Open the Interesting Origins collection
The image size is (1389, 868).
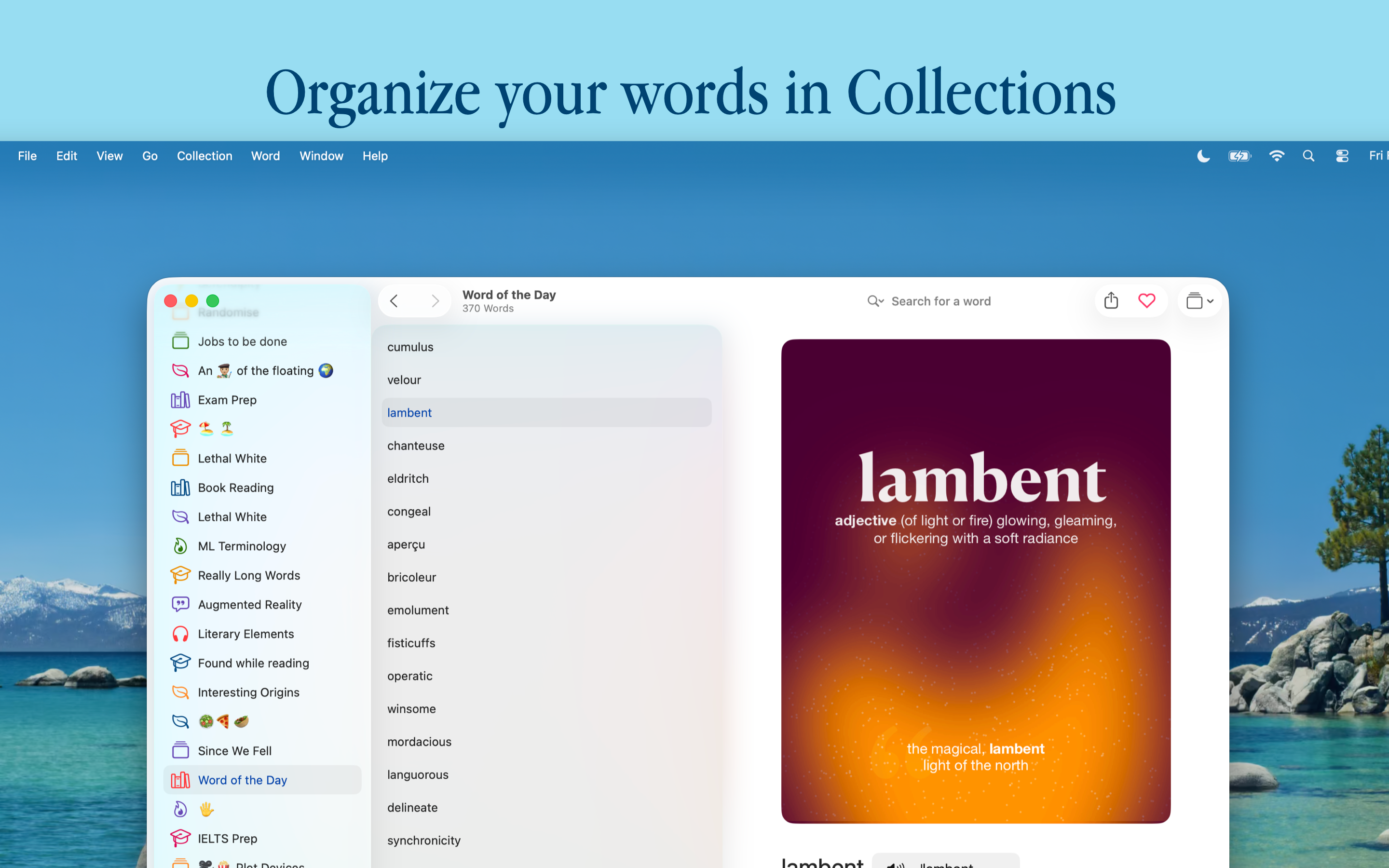(x=262, y=692)
